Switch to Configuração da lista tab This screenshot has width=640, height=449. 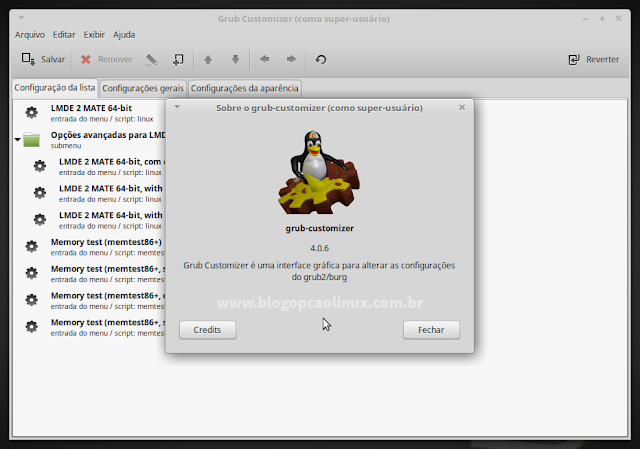pyautogui.click(x=55, y=88)
